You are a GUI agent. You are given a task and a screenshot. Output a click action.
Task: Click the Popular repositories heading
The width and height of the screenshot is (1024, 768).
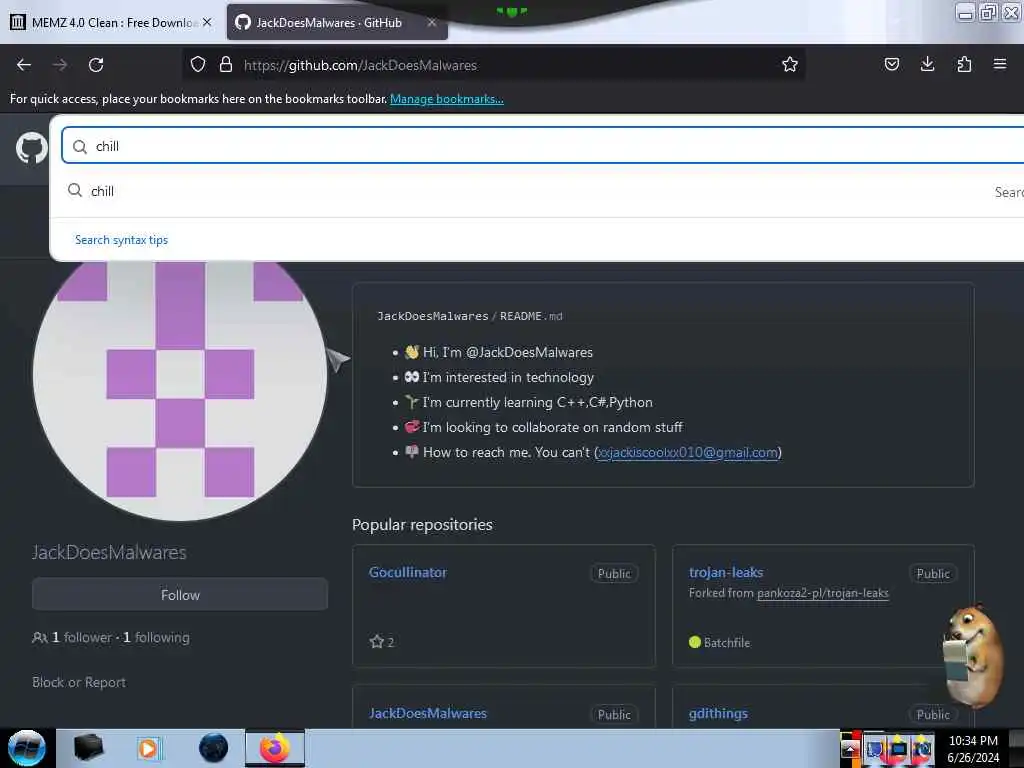[x=422, y=524]
